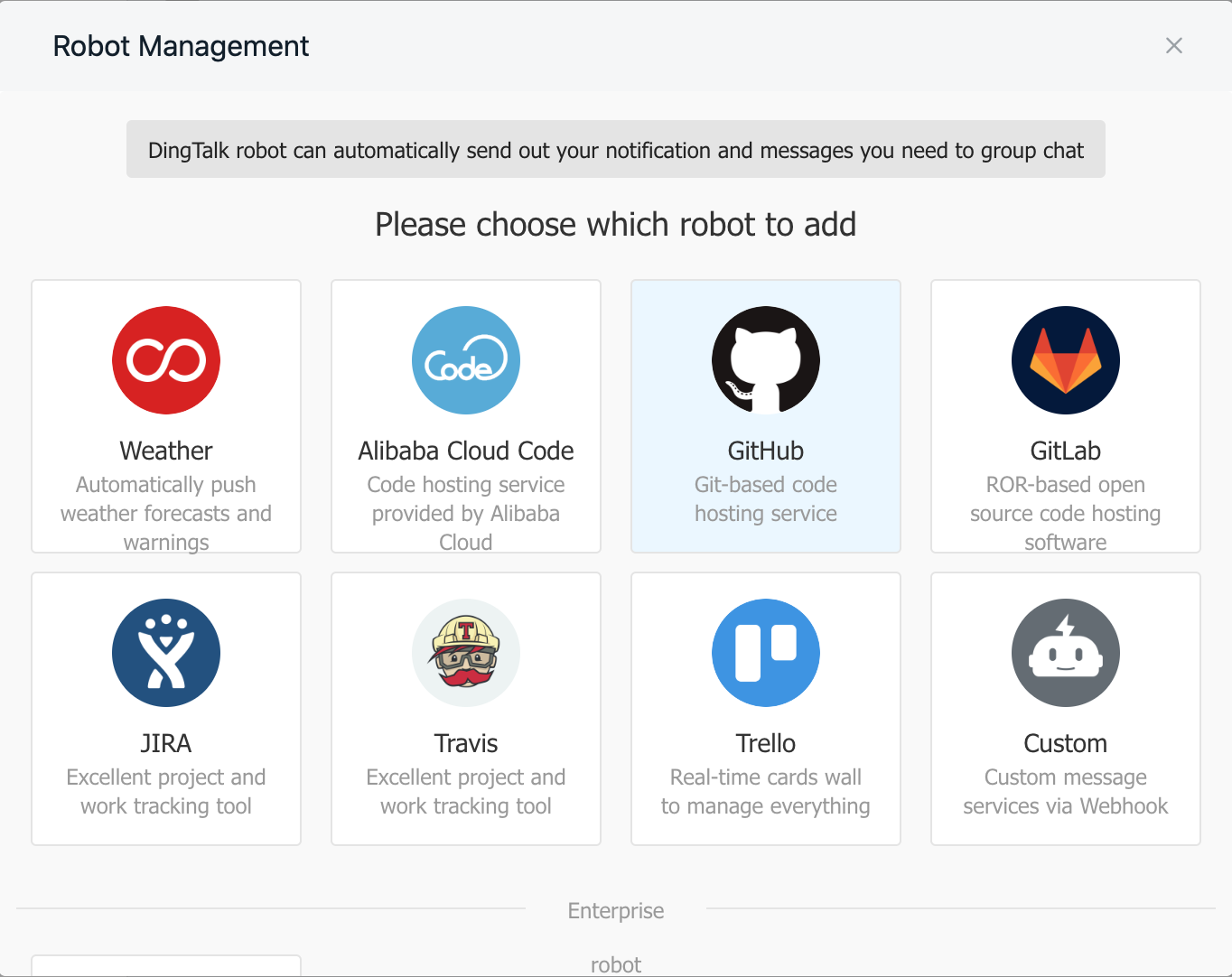Click Travis's 'Excellent project and work tracking' text
The image size is (1232, 977).
466,792
